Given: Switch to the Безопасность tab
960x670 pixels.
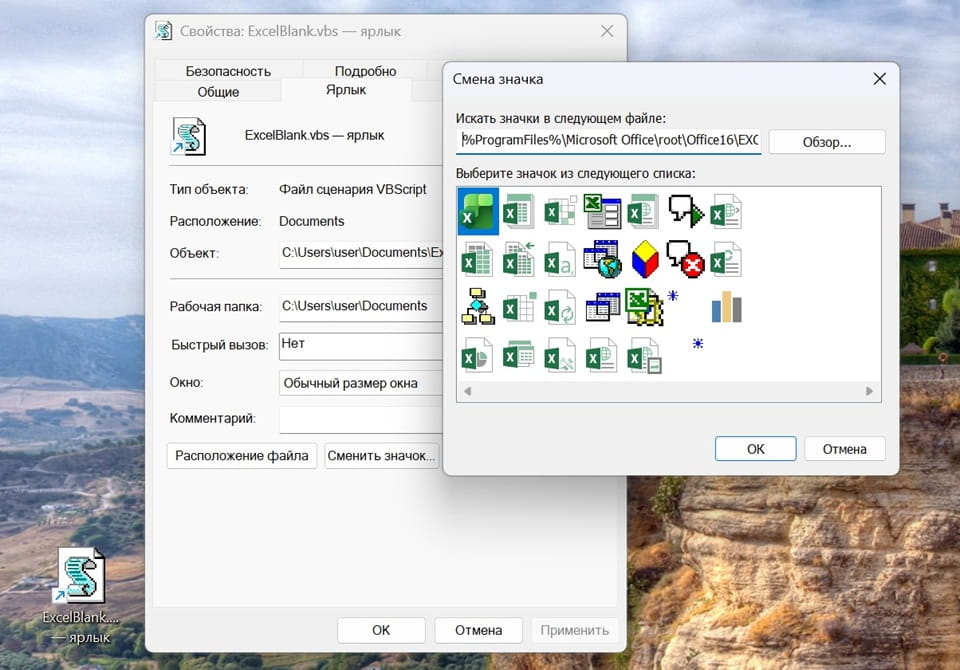Looking at the screenshot, I should [x=228, y=71].
